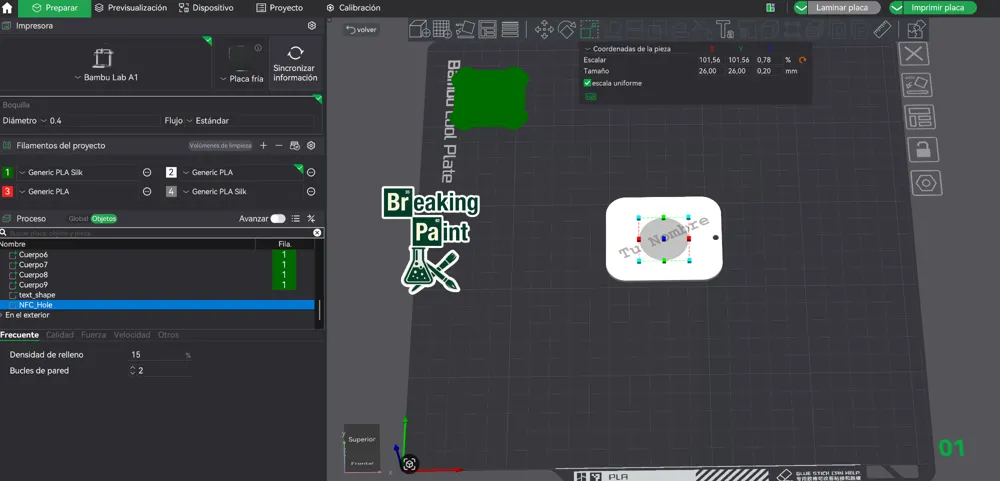Open filament settings gear icon
1000x481 pixels.
point(311,145)
